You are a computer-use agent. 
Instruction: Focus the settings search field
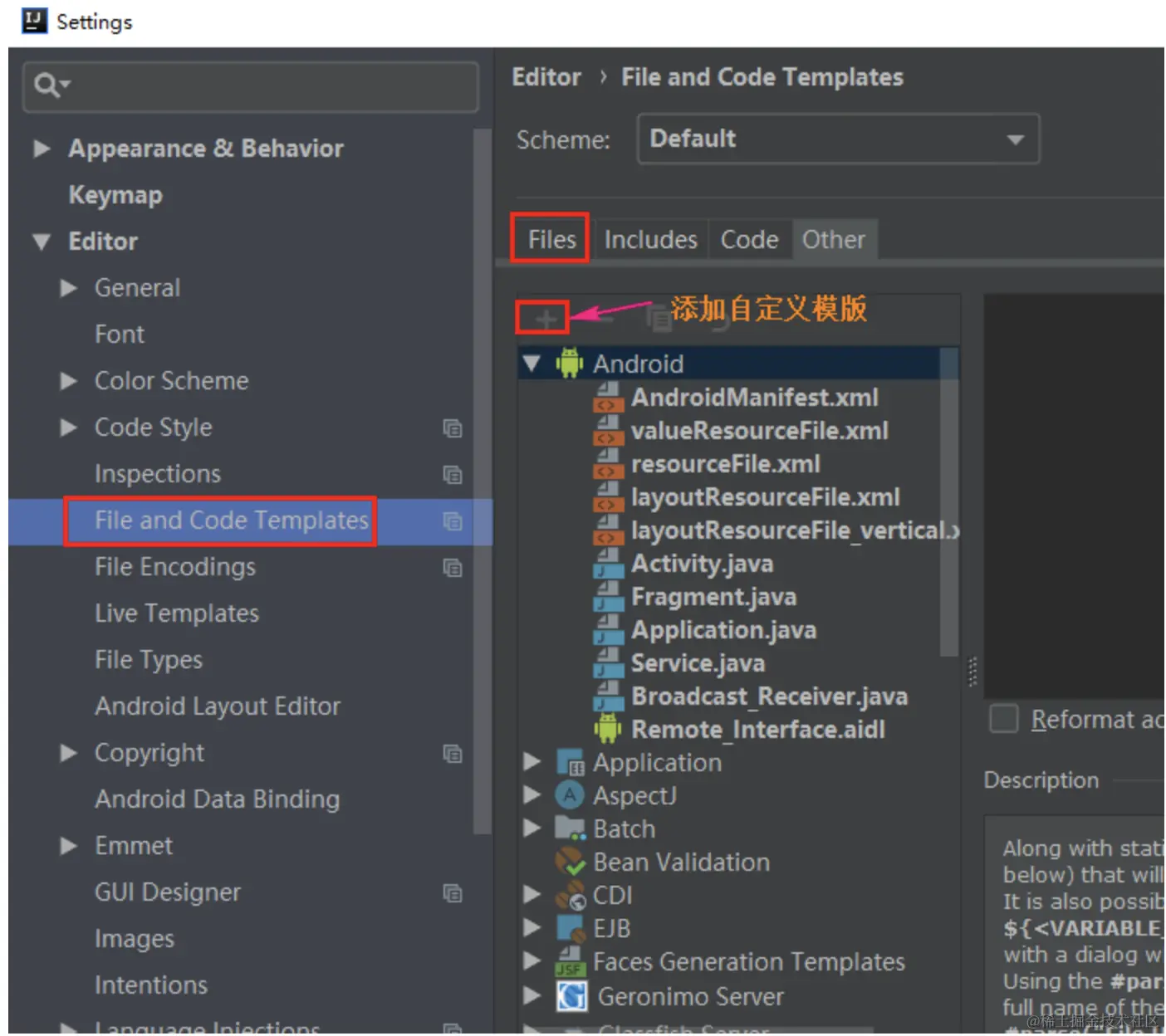(x=251, y=86)
